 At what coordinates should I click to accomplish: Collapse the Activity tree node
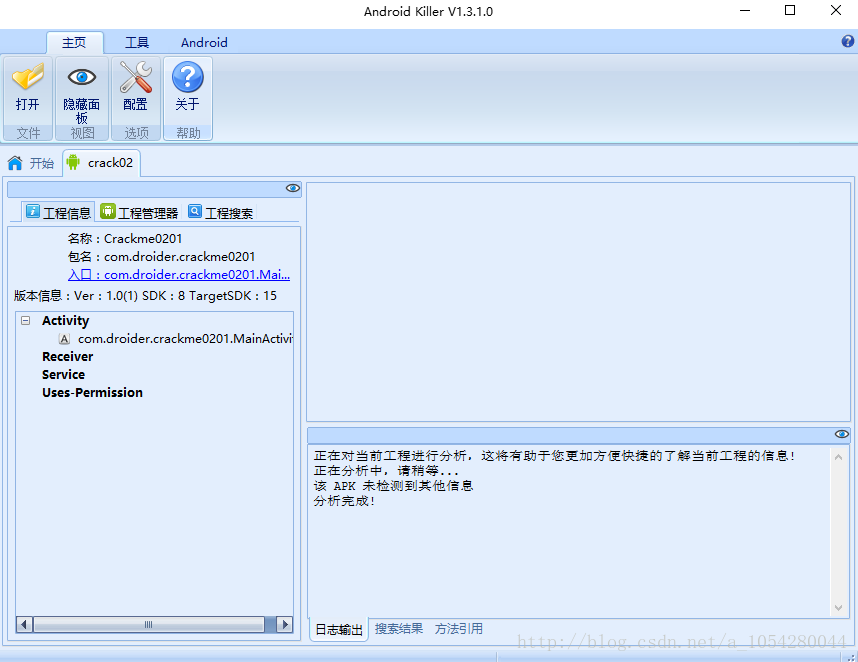[26, 321]
